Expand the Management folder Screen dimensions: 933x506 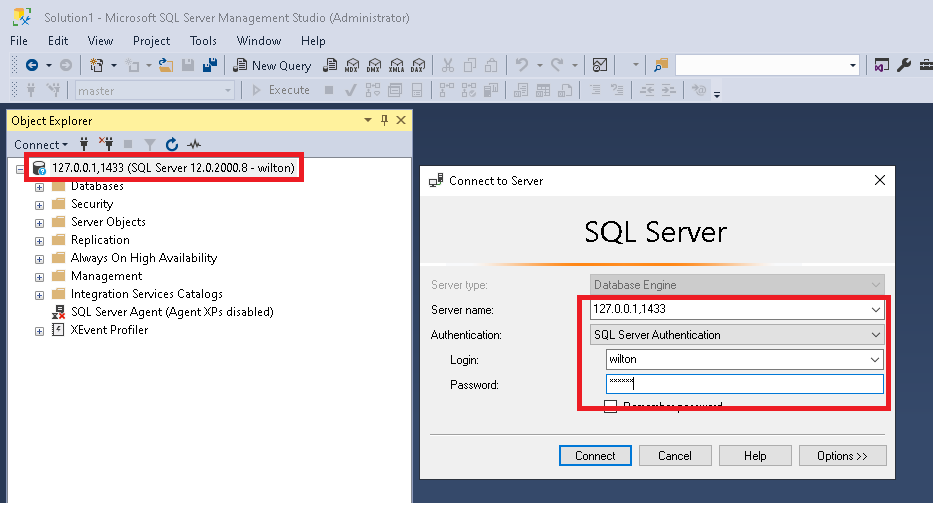pos(39,277)
